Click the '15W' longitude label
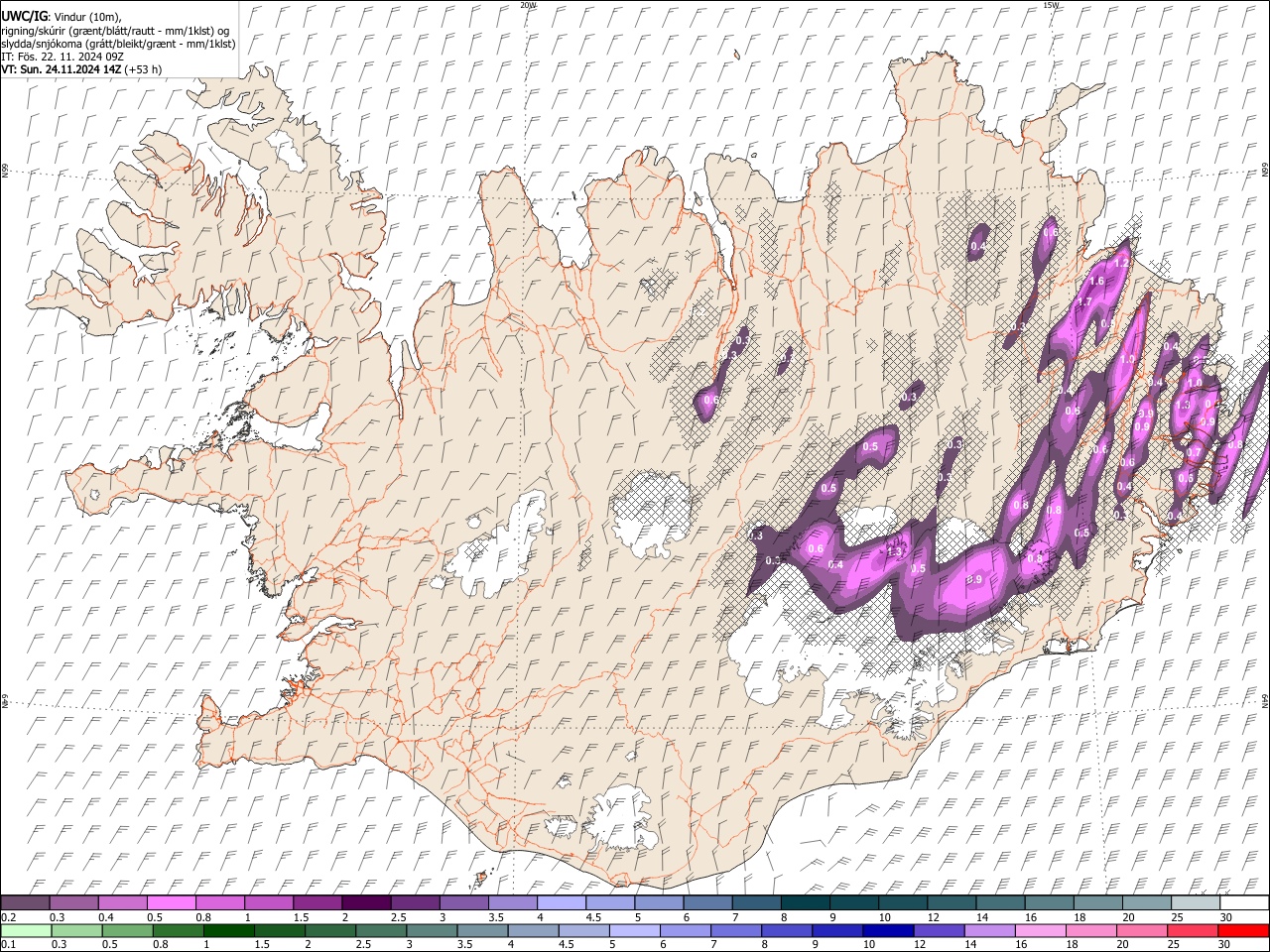 [1051, 5]
